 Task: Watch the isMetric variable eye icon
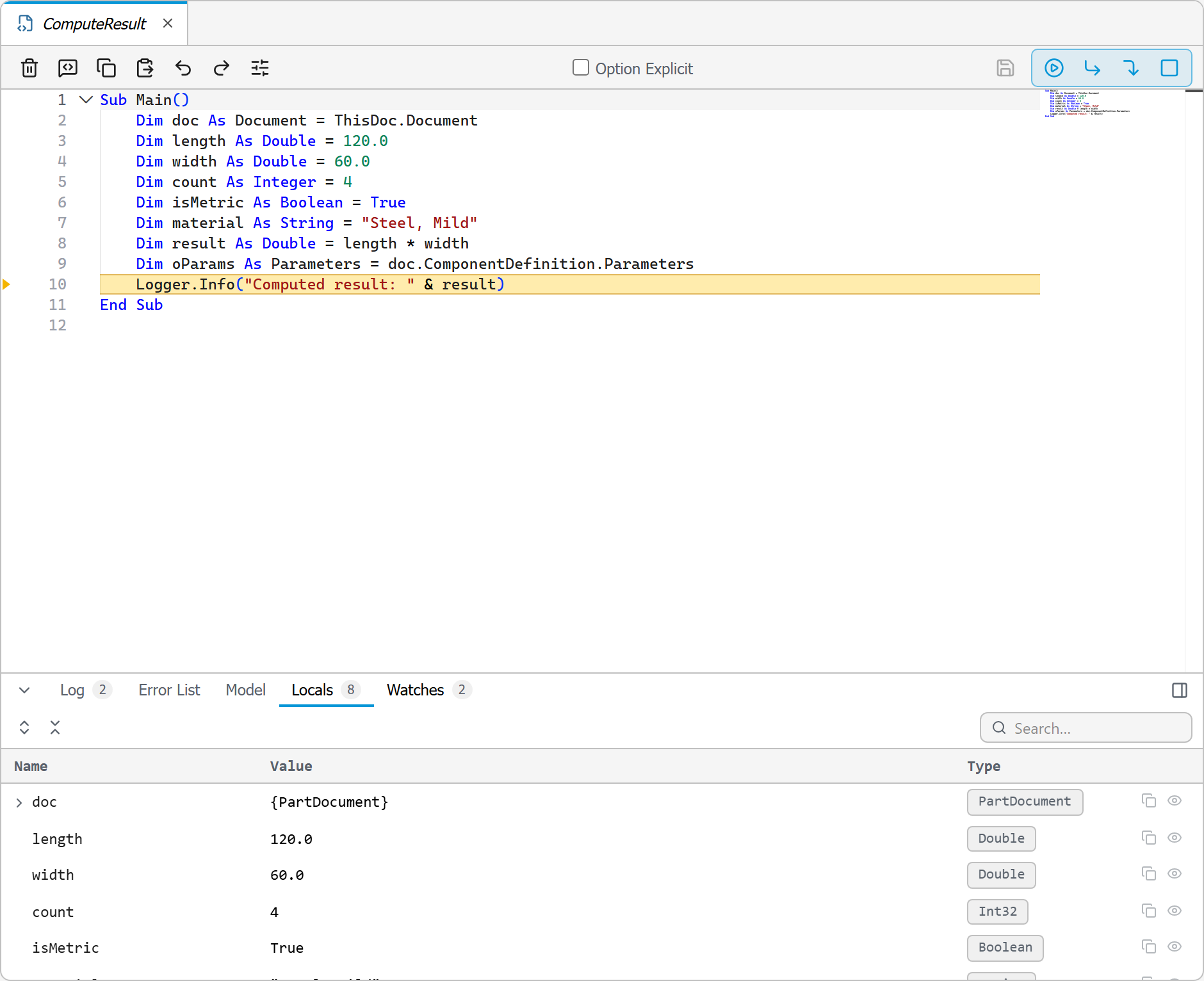[1175, 947]
